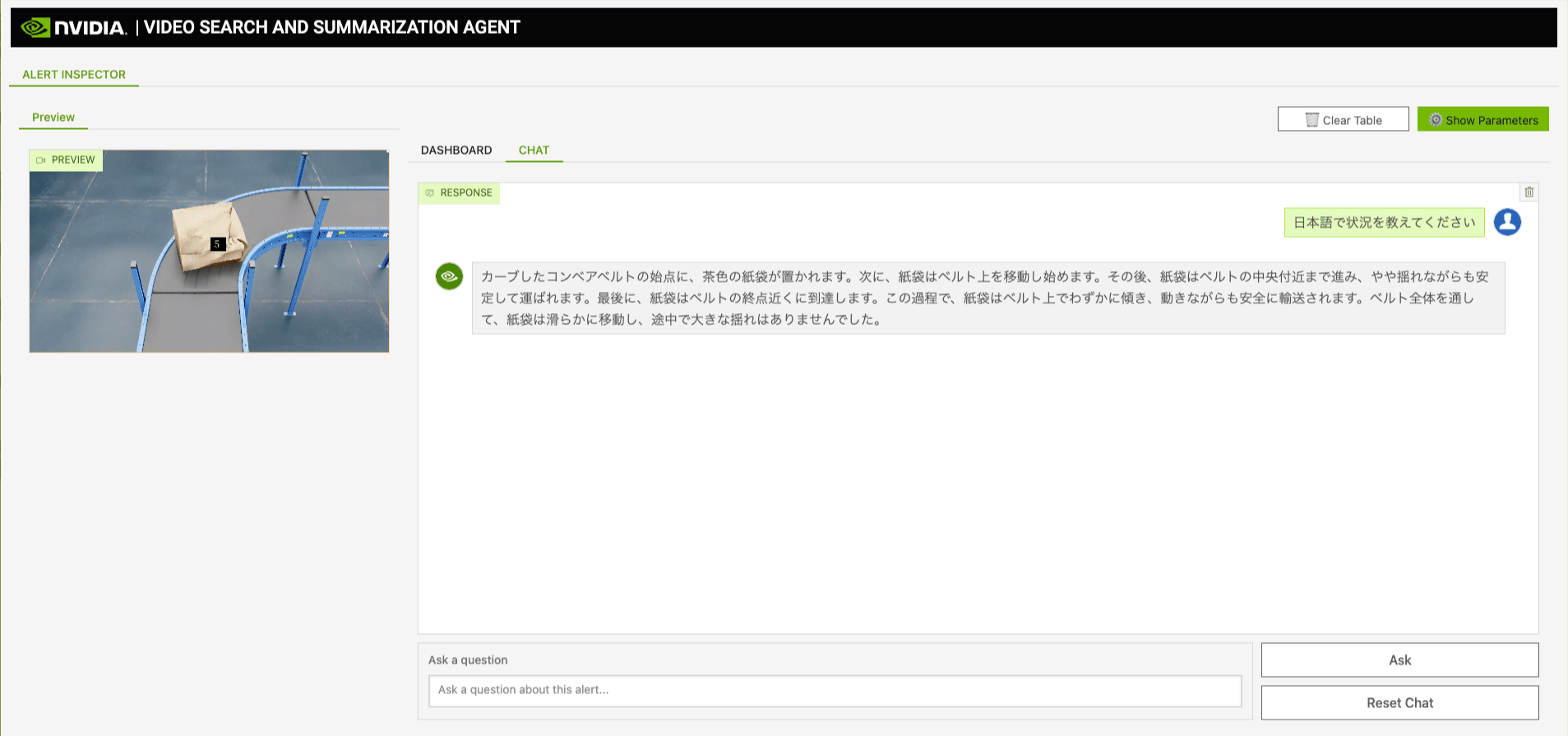Click the NVIDIA logo in the header
This screenshot has height=736, width=1568.
[x=74, y=27]
